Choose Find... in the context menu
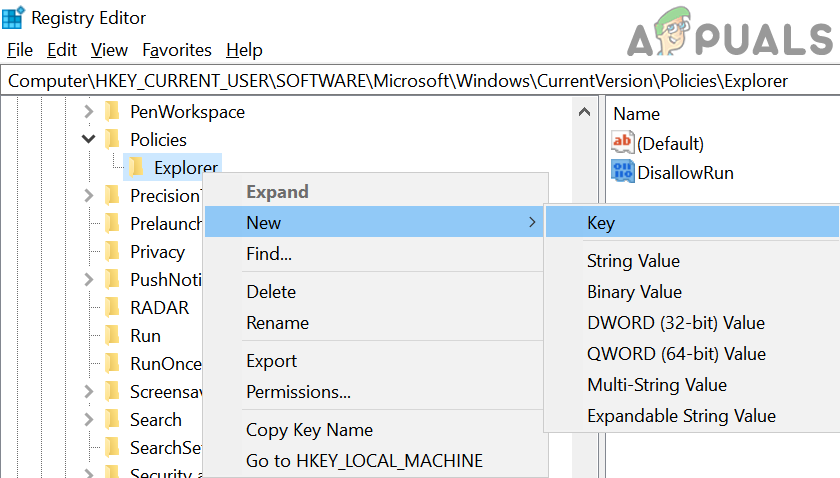The image size is (840, 478). (x=374, y=253)
